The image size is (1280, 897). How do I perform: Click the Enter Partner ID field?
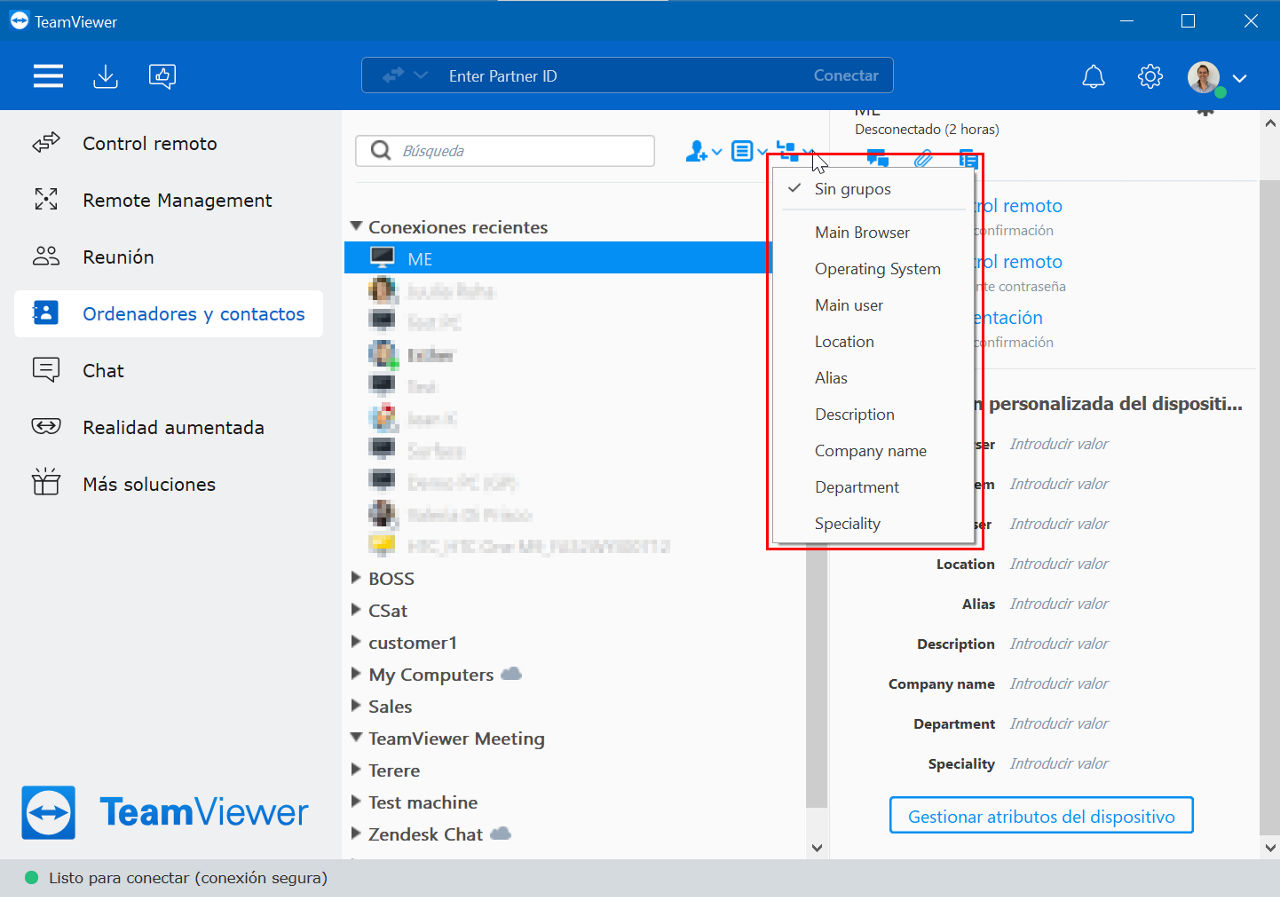(625, 76)
